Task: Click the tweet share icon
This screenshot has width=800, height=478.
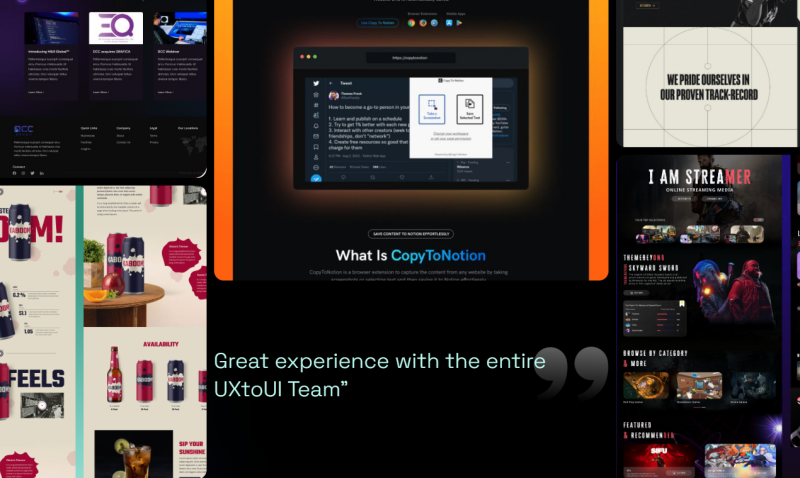Action: 431,177
